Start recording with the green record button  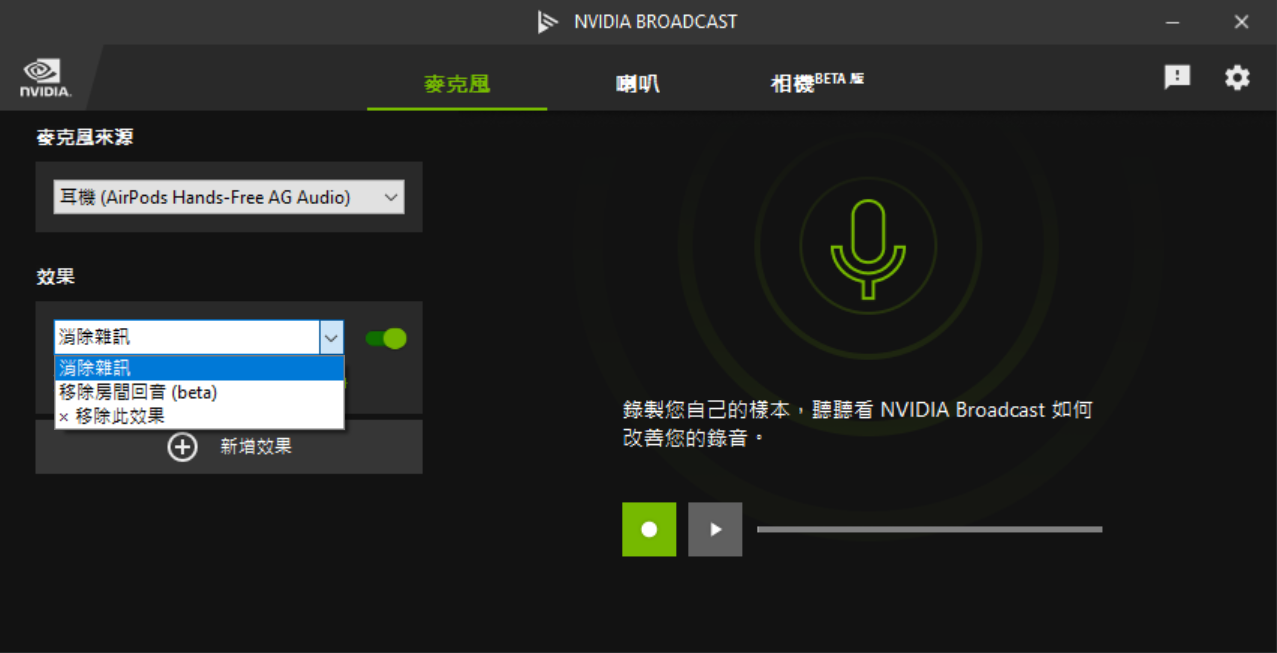(649, 529)
